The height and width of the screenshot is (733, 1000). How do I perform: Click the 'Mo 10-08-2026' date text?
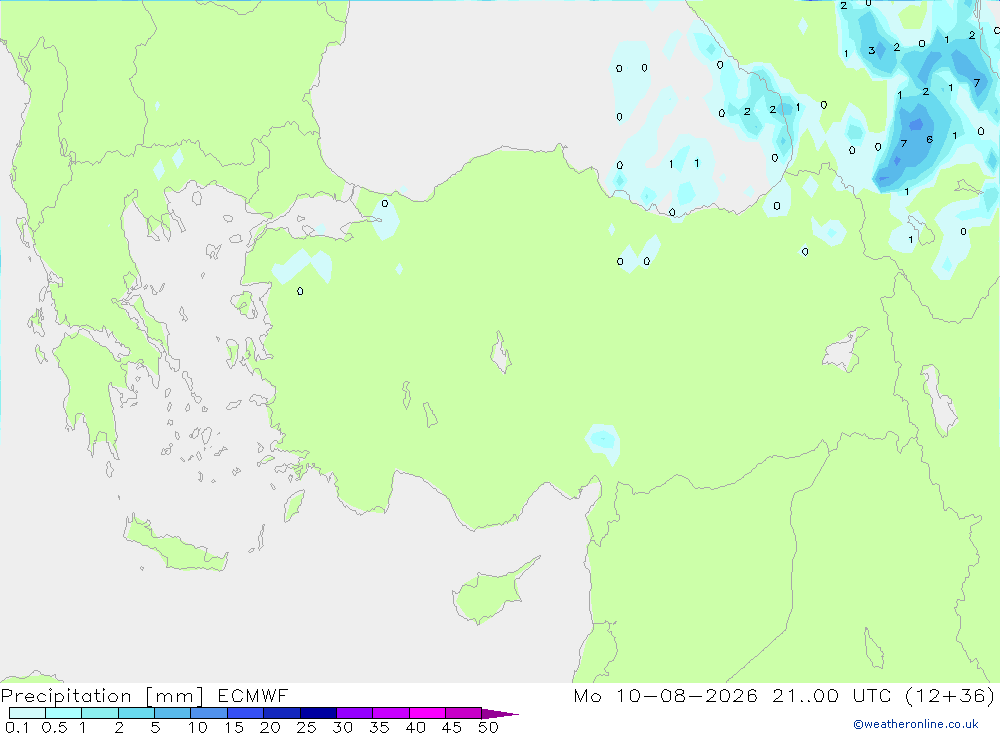pyautogui.click(x=665, y=695)
